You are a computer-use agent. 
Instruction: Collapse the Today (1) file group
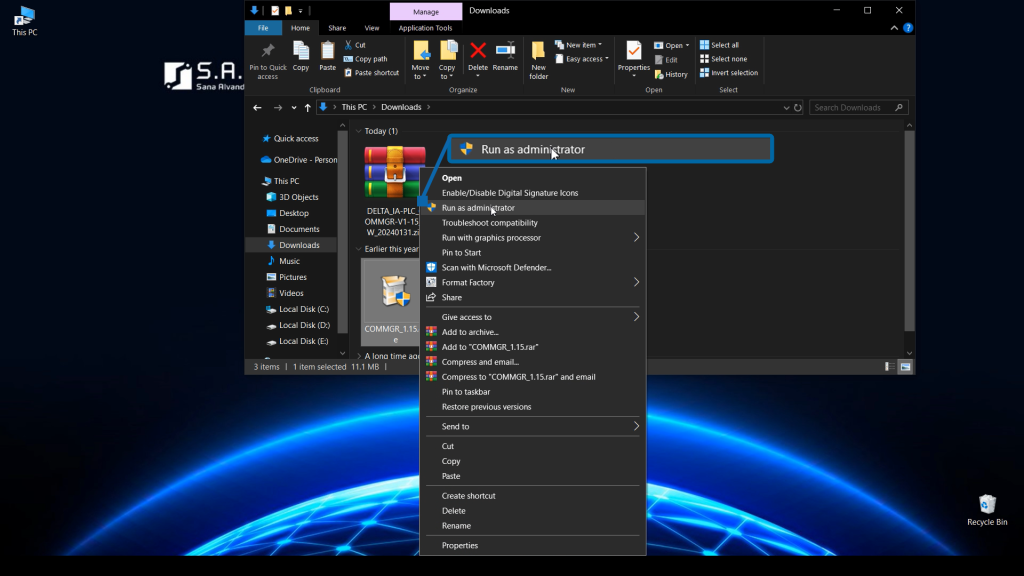coord(359,131)
